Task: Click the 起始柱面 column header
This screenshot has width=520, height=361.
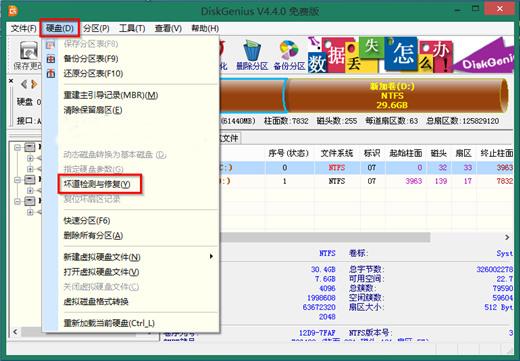Action: tap(406, 153)
